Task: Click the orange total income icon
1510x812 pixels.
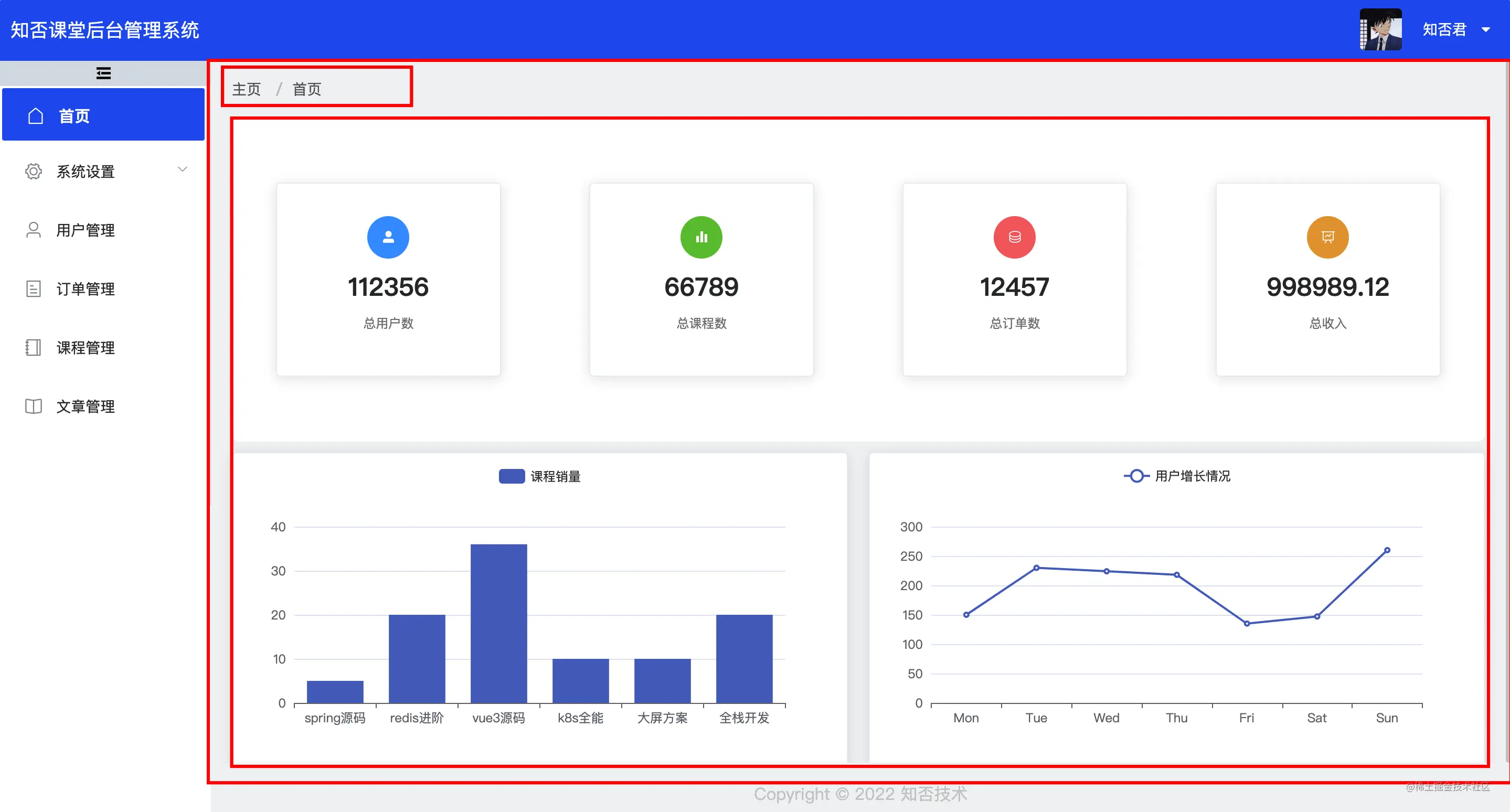Action: (x=1327, y=237)
